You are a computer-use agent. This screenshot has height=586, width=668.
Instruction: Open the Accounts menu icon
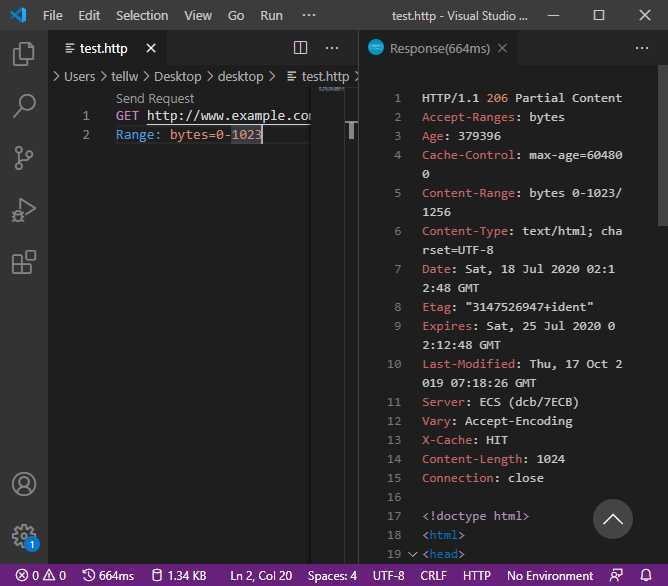[x=23, y=484]
